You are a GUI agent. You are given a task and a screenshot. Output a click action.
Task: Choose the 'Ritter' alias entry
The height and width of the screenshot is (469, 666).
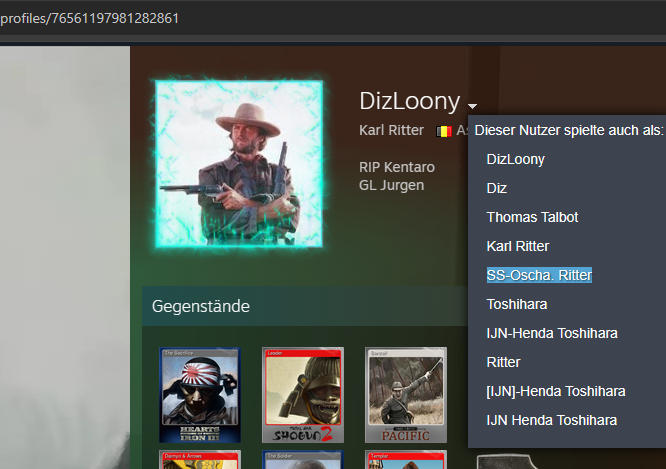pos(503,362)
